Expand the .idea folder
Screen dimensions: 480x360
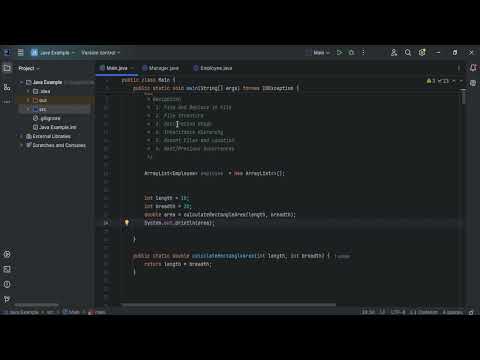pos(28,91)
